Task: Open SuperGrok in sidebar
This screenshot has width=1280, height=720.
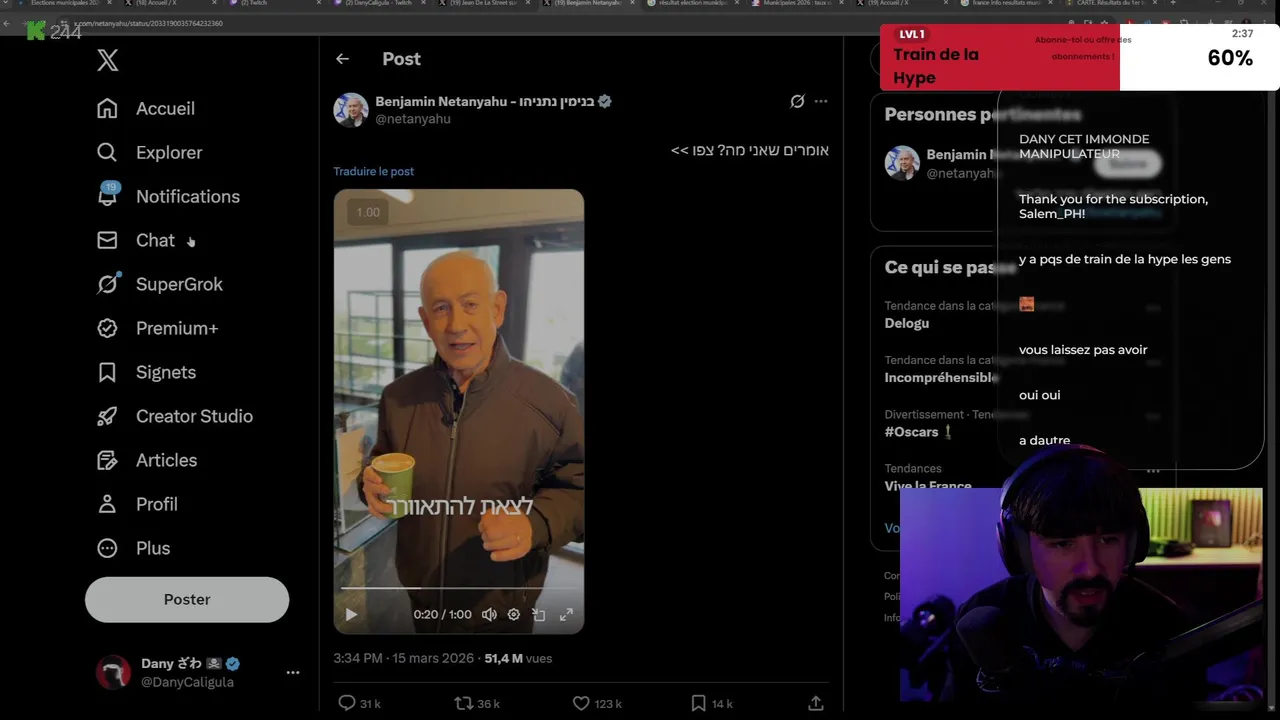Action: pyautogui.click(x=159, y=284)
